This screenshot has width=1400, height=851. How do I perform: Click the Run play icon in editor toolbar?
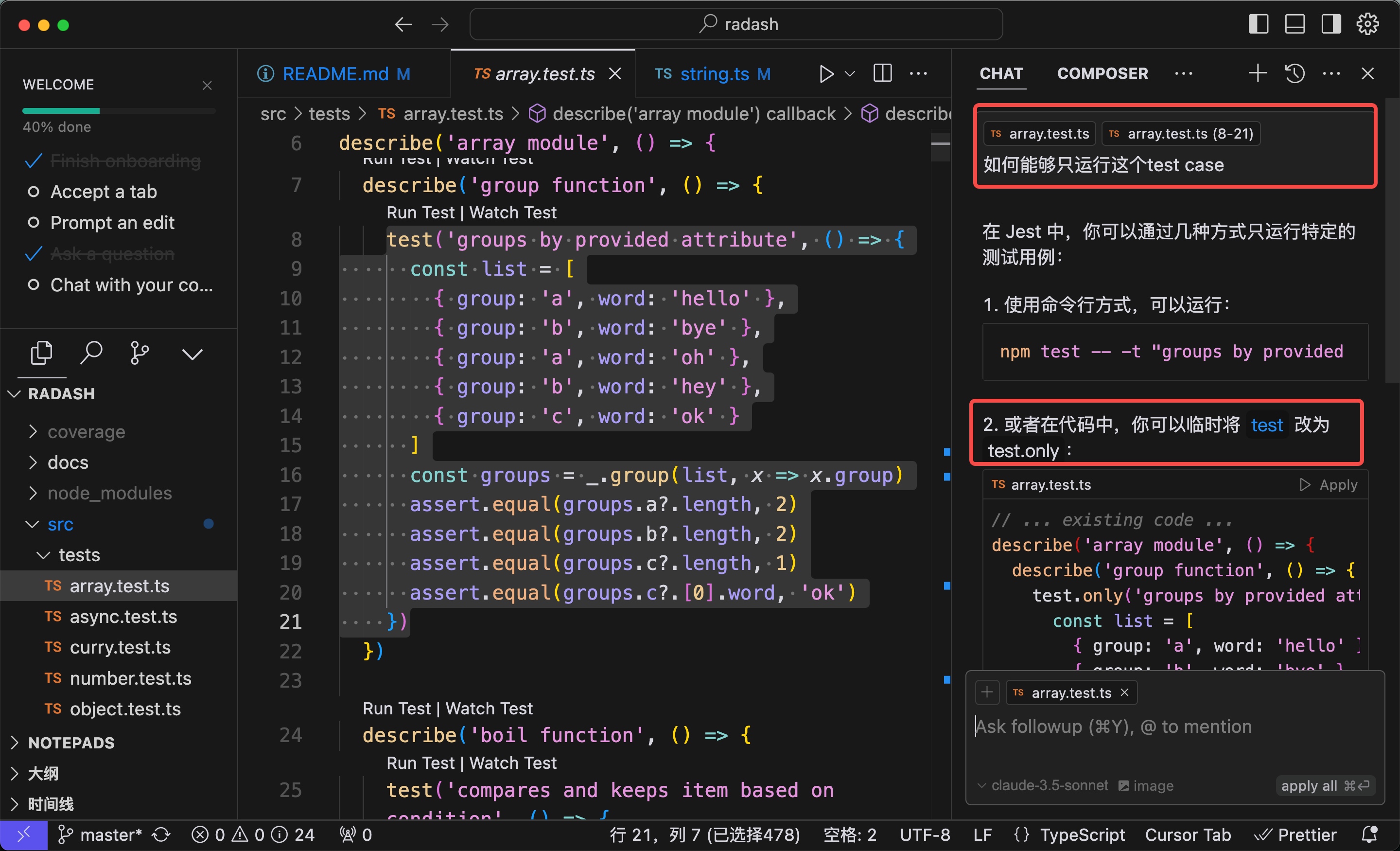pyautogui.click(x=826, y=74)
